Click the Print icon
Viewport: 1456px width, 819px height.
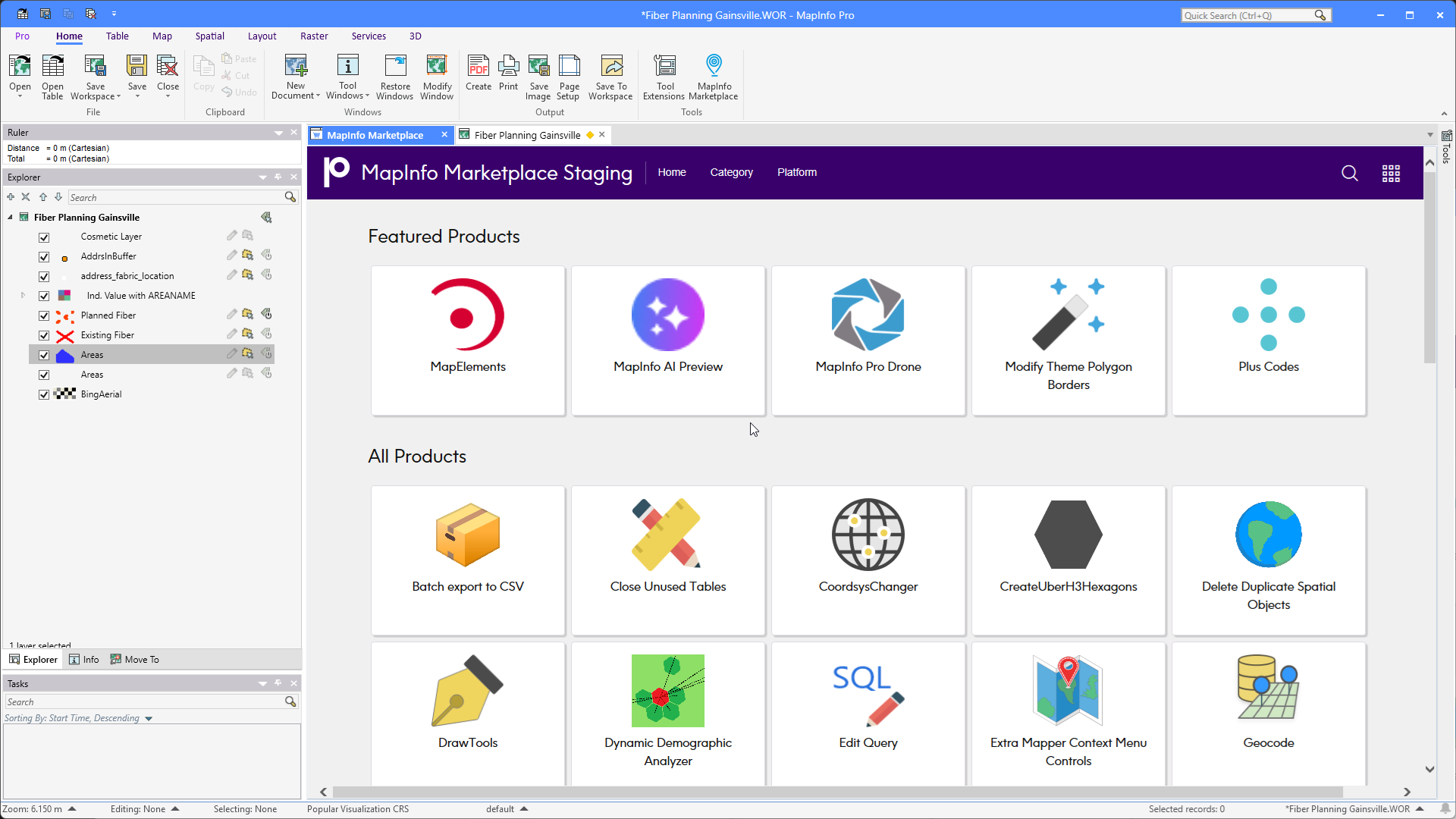[509, 67]
